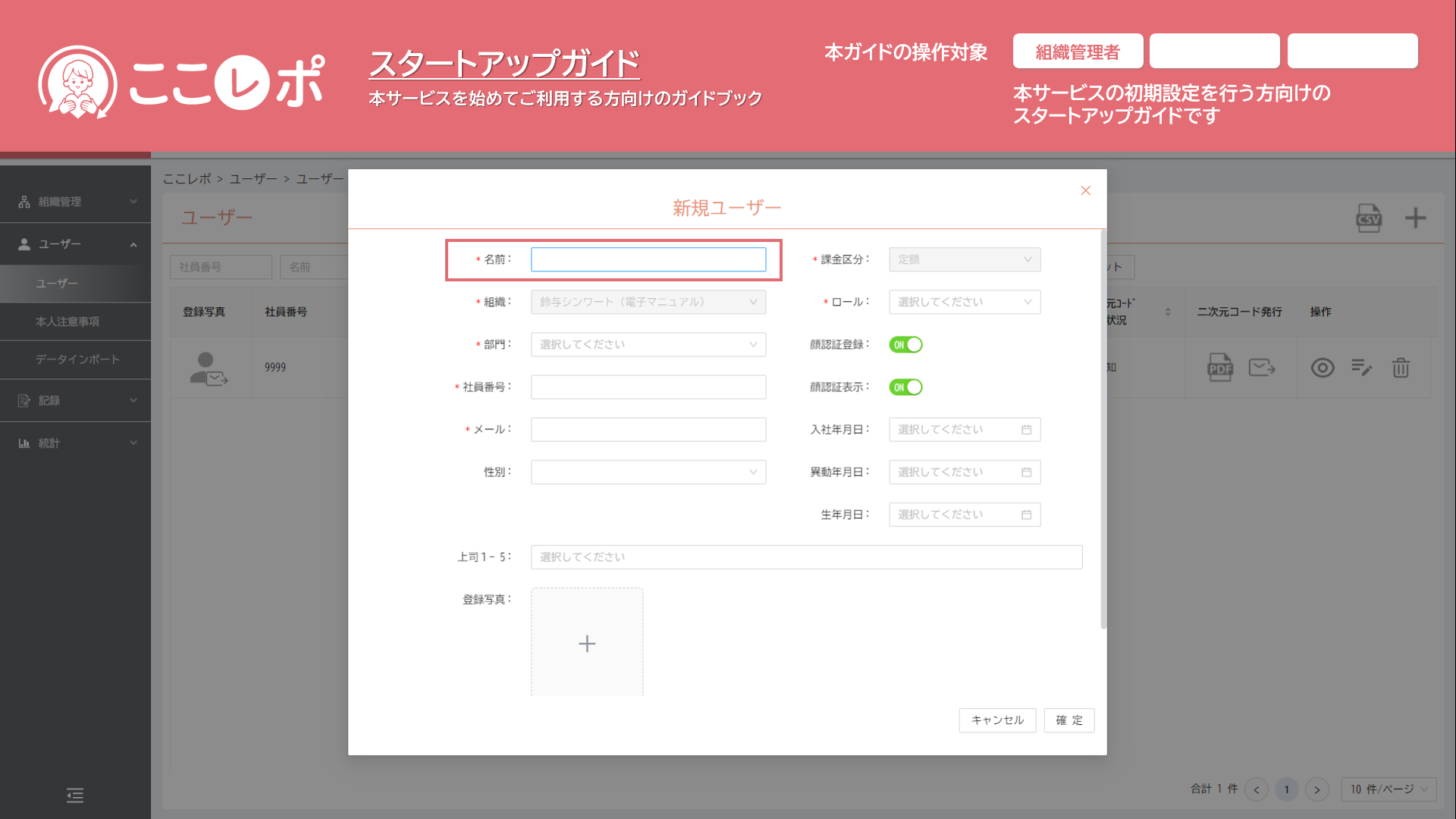Select データインポート in the sidebar
Viewport: 1456px width, 819px height.
(x=77, y=359)
